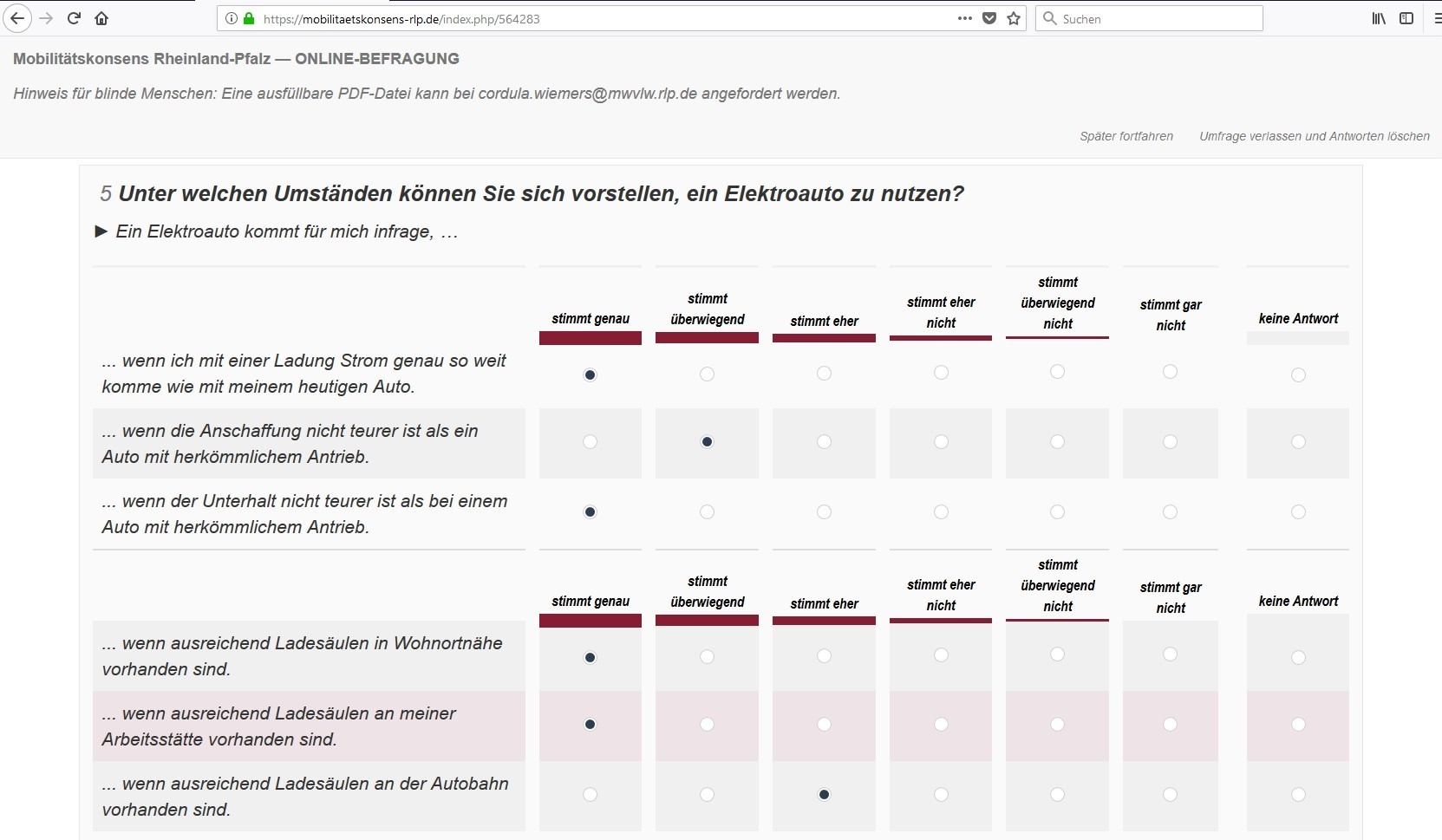Screen dimensions: 1442x840
Task: Open the hamburger menu
Action: point(1436,18)
